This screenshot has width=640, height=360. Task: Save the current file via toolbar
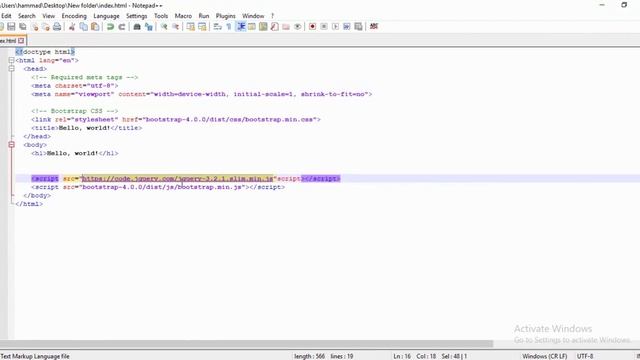coord(11,27)
